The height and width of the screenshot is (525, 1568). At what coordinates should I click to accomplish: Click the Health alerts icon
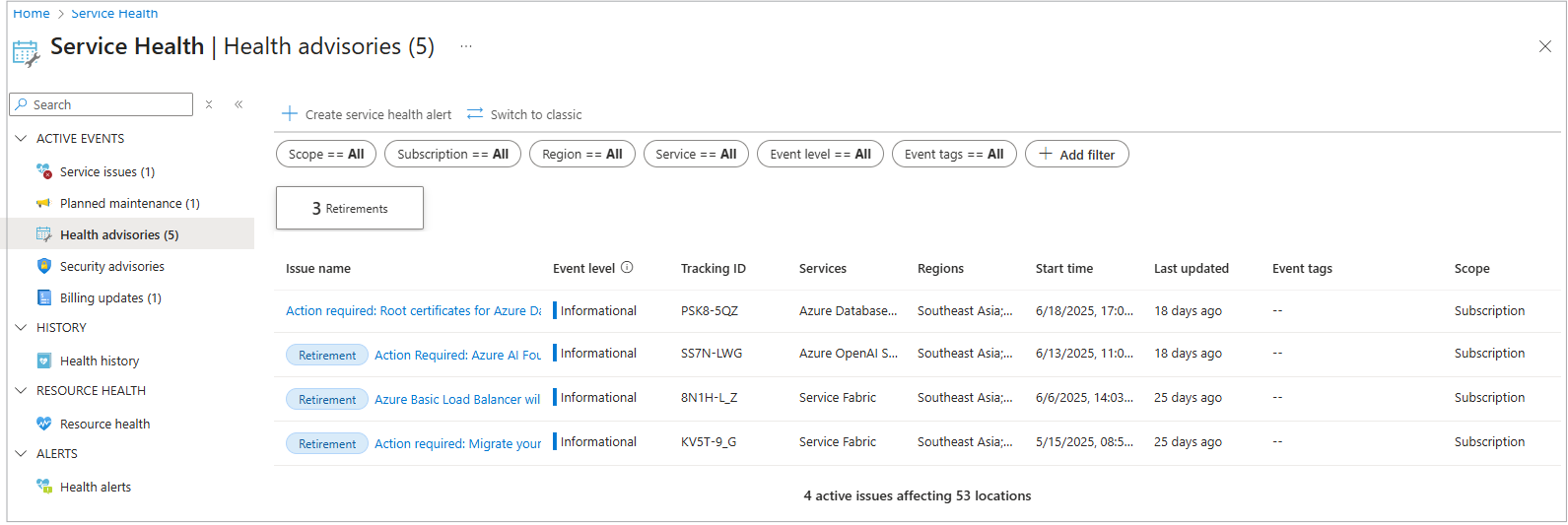[43, 487]
